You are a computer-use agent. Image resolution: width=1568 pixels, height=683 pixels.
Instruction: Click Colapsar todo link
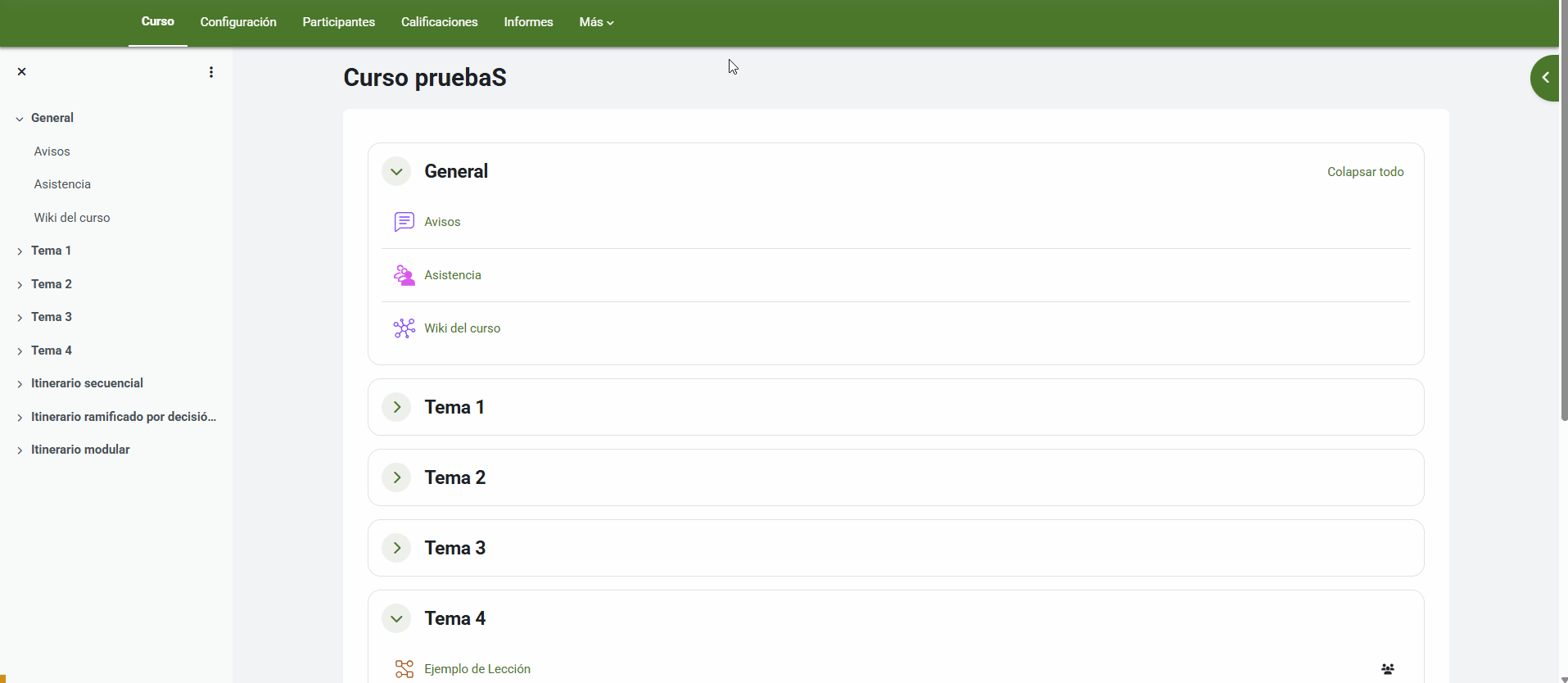[1365, 172]
